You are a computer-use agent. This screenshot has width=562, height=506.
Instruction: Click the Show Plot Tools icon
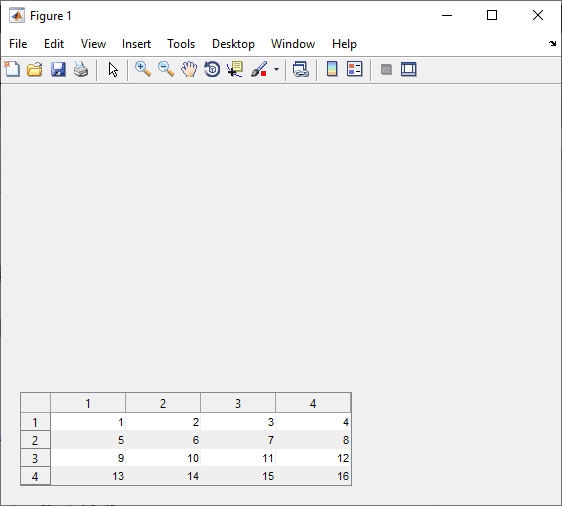coord(409,69)
